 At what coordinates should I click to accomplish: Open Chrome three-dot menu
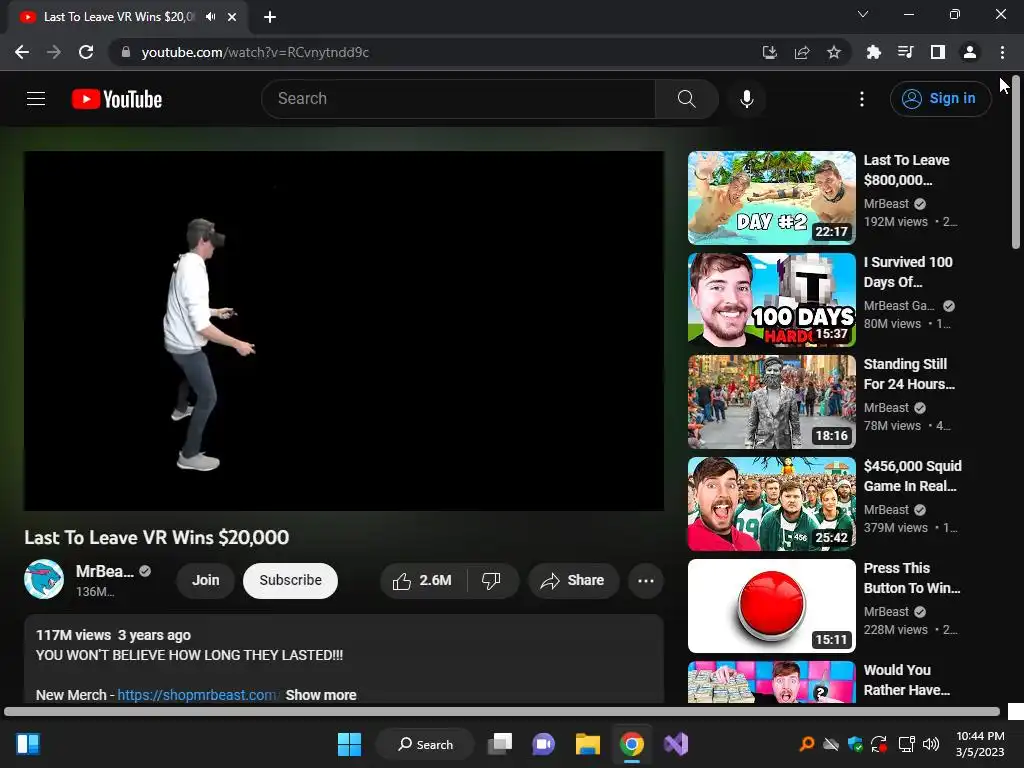pos(1002,52)
